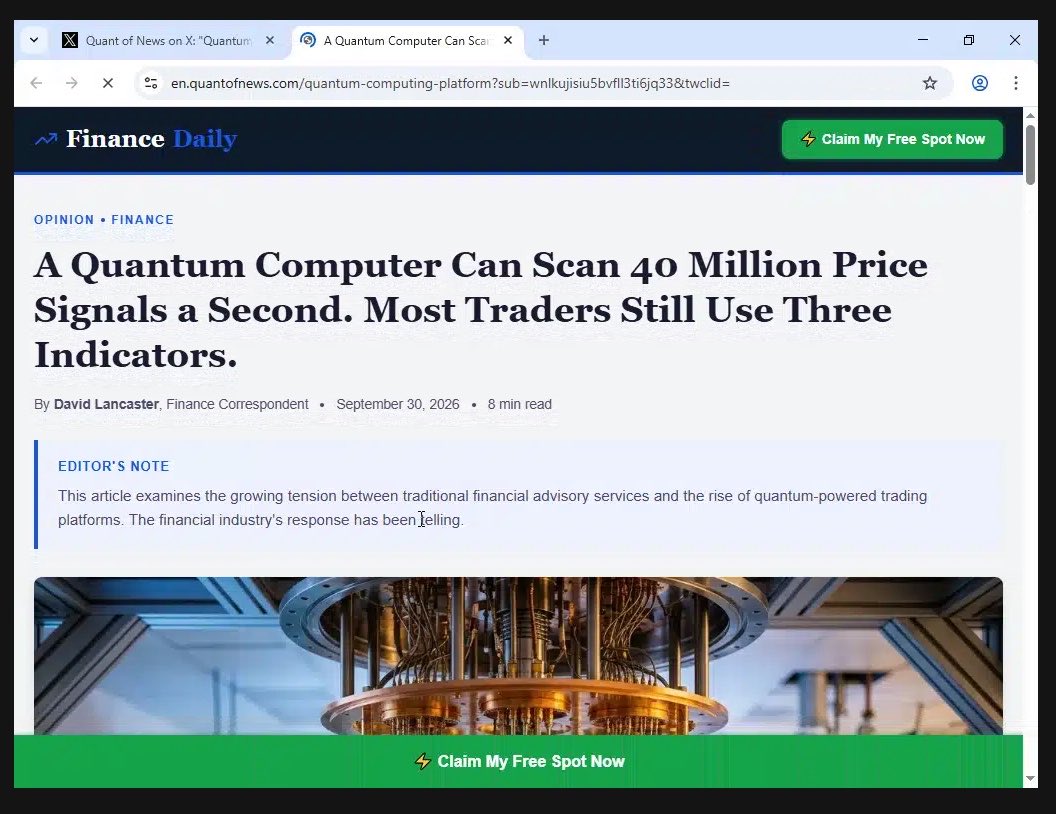1056x814 pixels.
Task: Open the tab search dropdown arrow
Action: (x=34, y=40)
